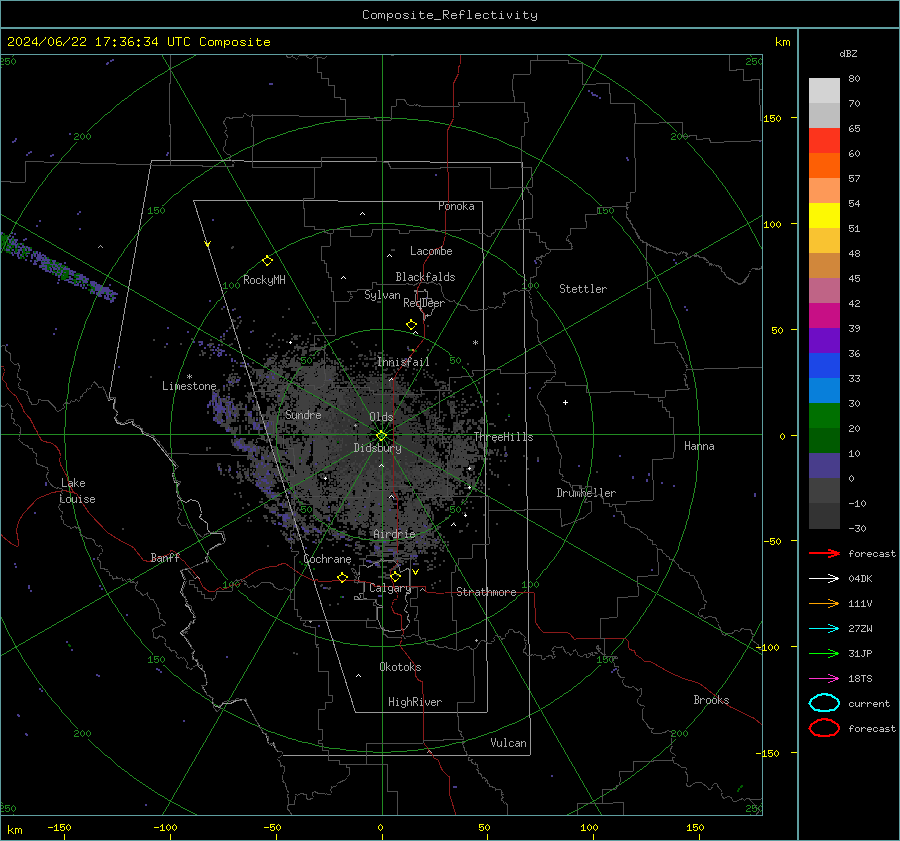This screenshot has height=841, width=900.
Task: Click the RockyMH station label
Action: point(264,280)
